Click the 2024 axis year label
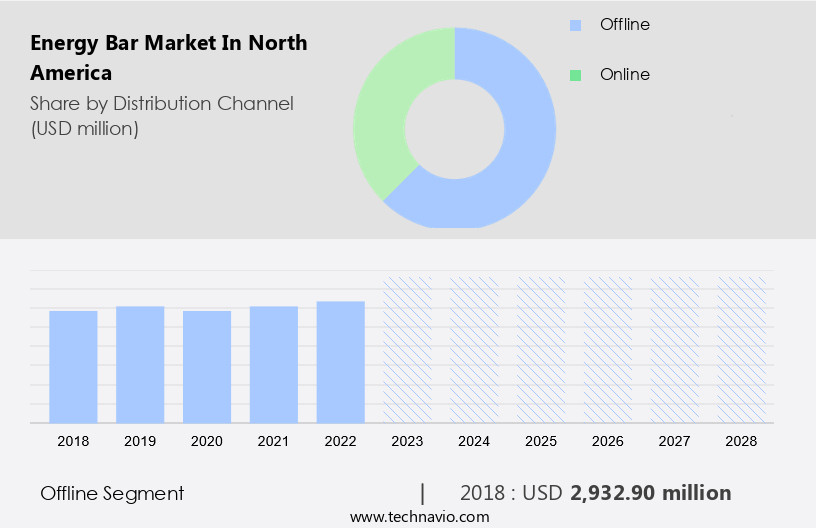The image size is (816, 528). pyautogui.click(x=474, y=441)
